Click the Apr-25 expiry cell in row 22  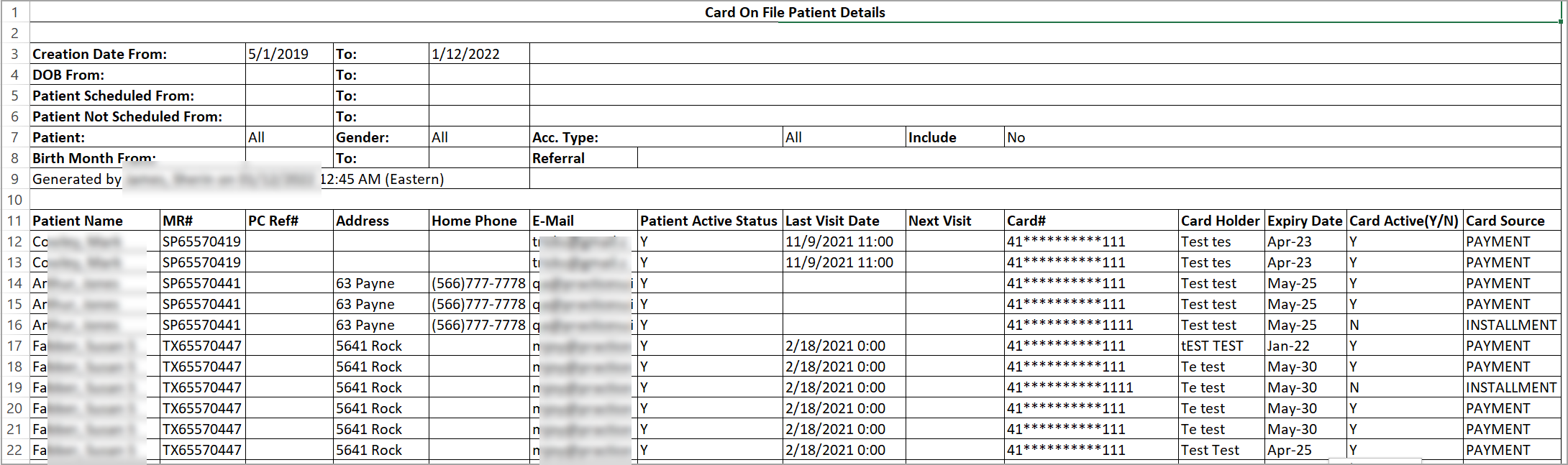pos(1289,450)
